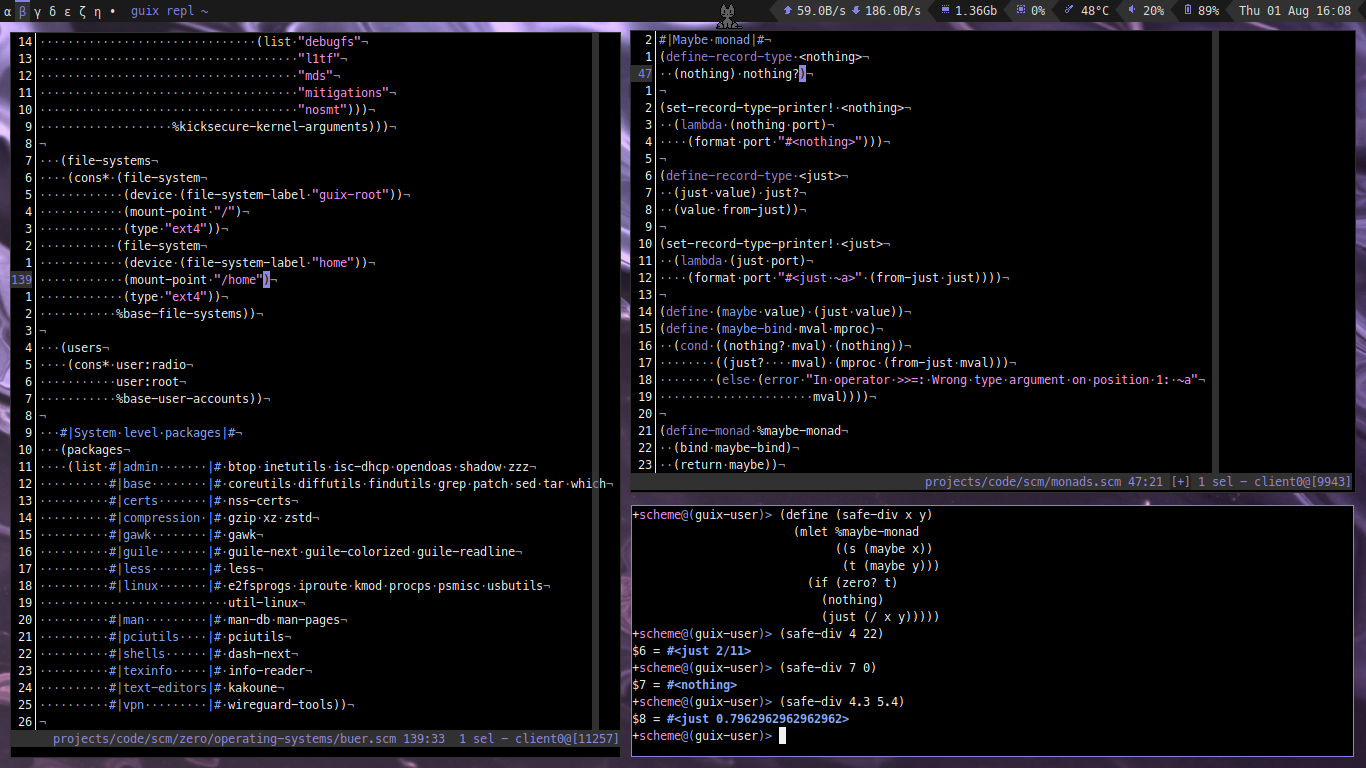
Task: Click user:radio in the users list
Action: click(150, 364)
